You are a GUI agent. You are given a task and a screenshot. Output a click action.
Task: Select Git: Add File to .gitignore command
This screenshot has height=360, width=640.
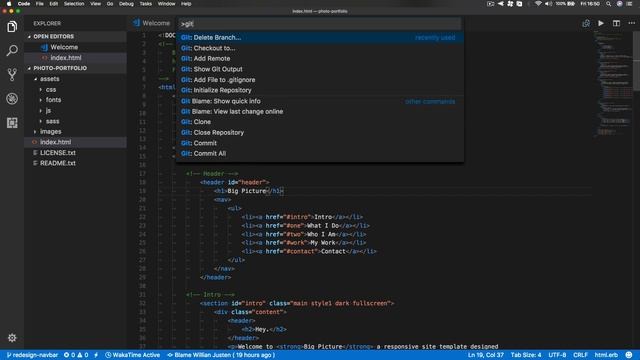(320, 80)
